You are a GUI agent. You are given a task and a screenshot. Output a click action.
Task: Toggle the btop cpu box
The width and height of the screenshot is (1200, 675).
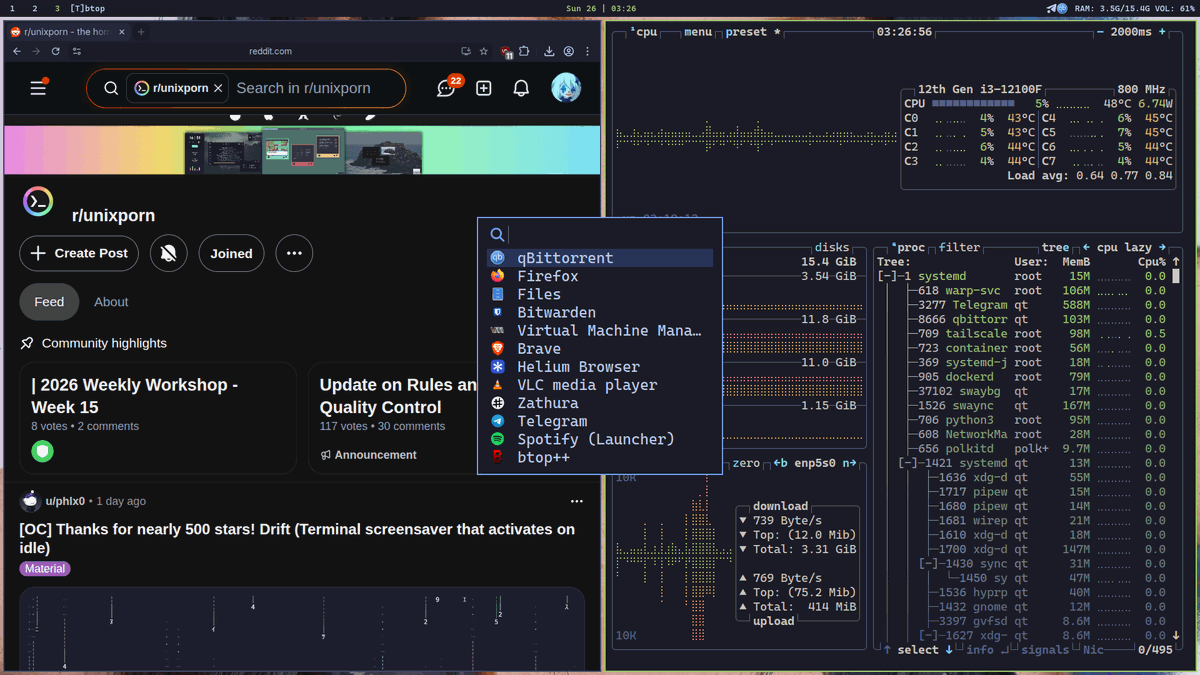tap(645, 32)
